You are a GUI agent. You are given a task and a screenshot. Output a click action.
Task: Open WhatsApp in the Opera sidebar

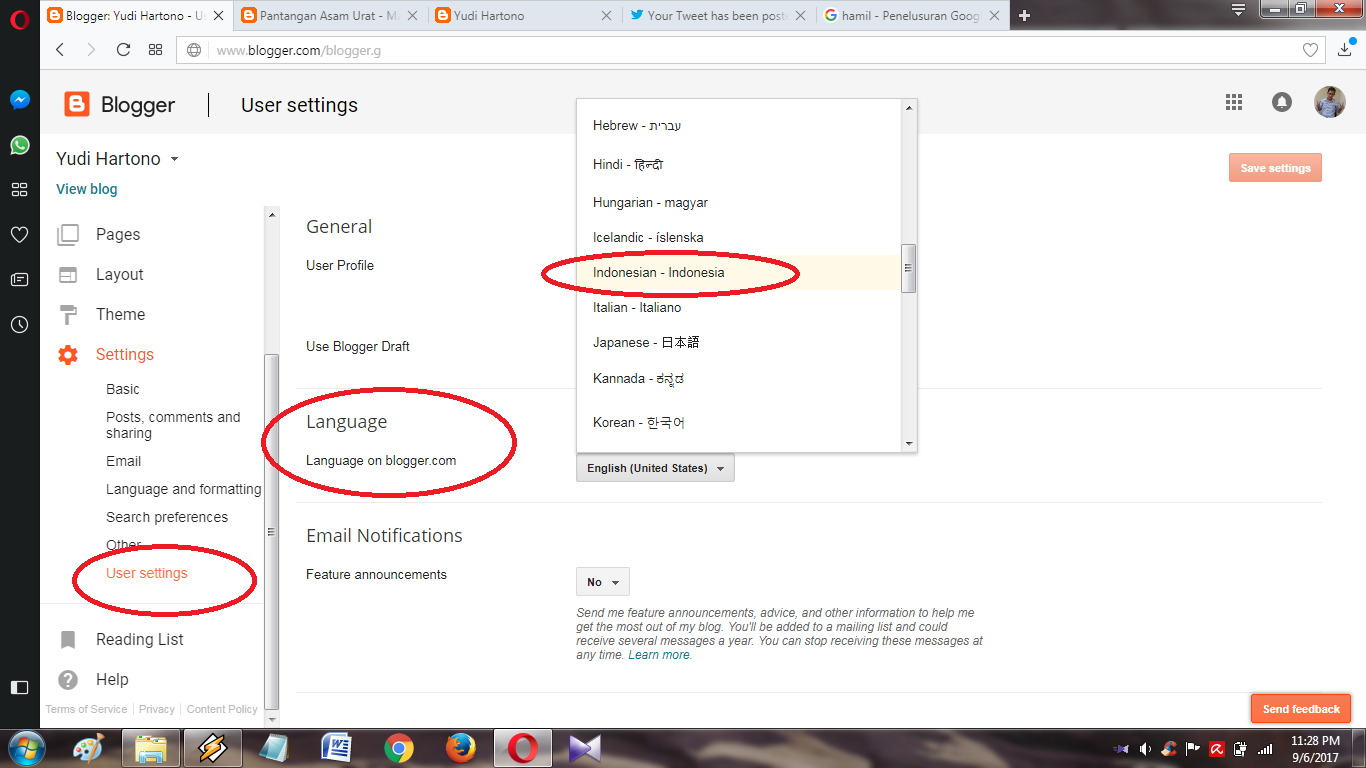19,145
